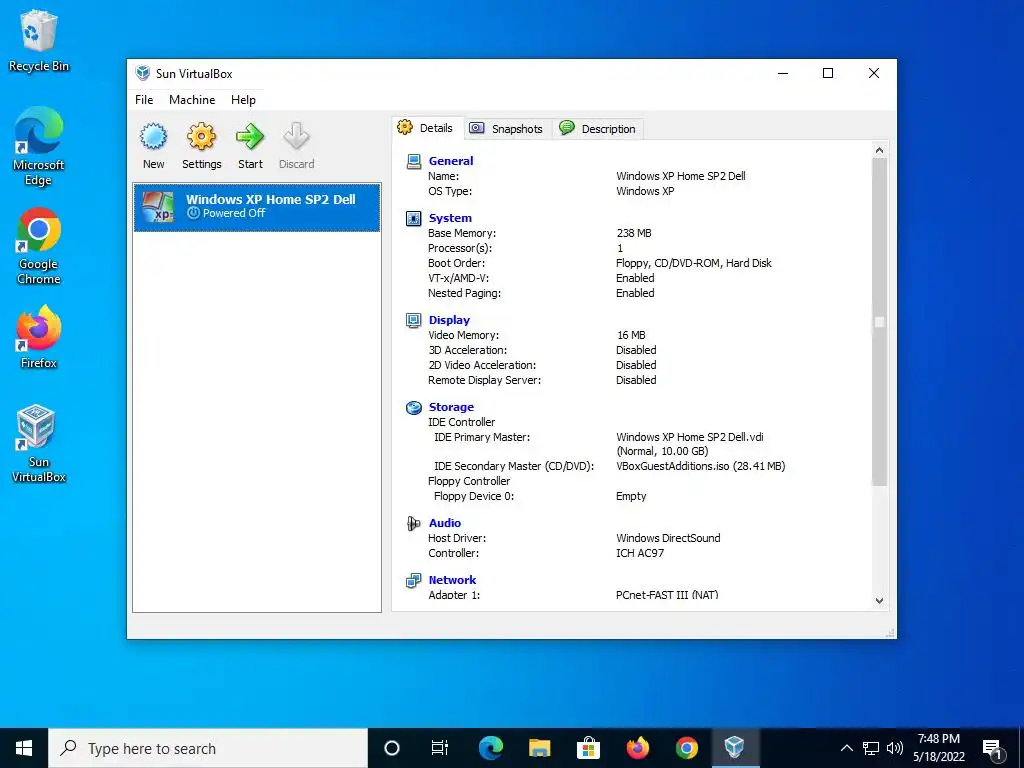Viewport: 1024px width, 768px height.
Task: Click the Discard toolbar icon
Action: 296,136
